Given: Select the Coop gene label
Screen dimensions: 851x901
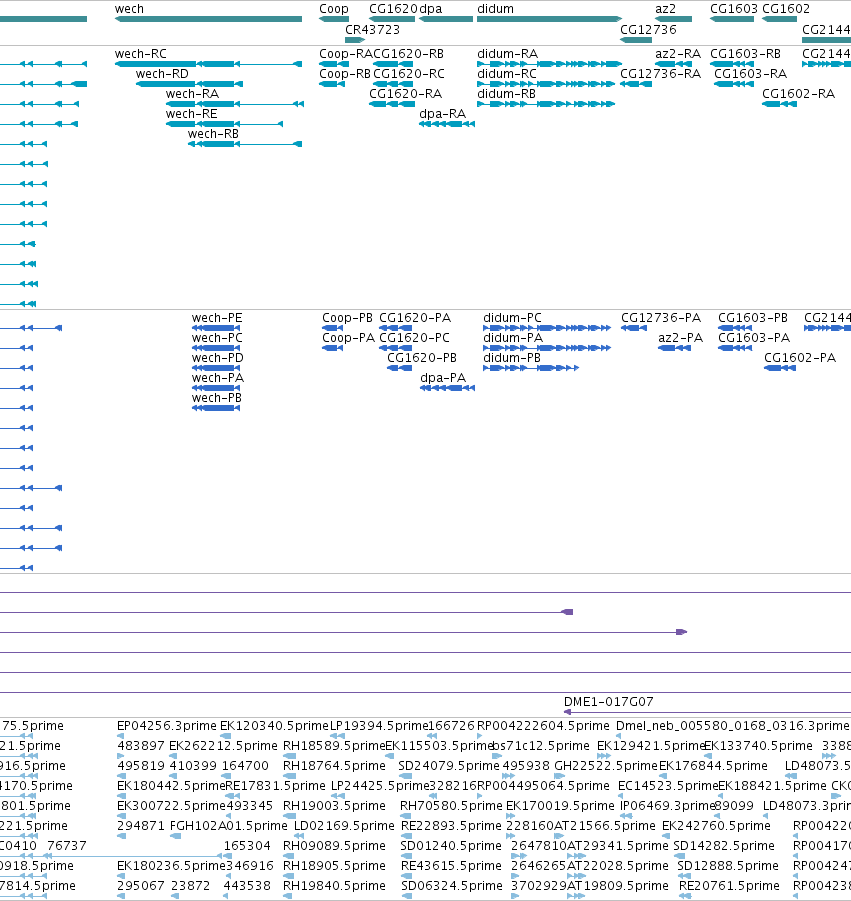Looking at the screenshot, I should click(334, 9).
